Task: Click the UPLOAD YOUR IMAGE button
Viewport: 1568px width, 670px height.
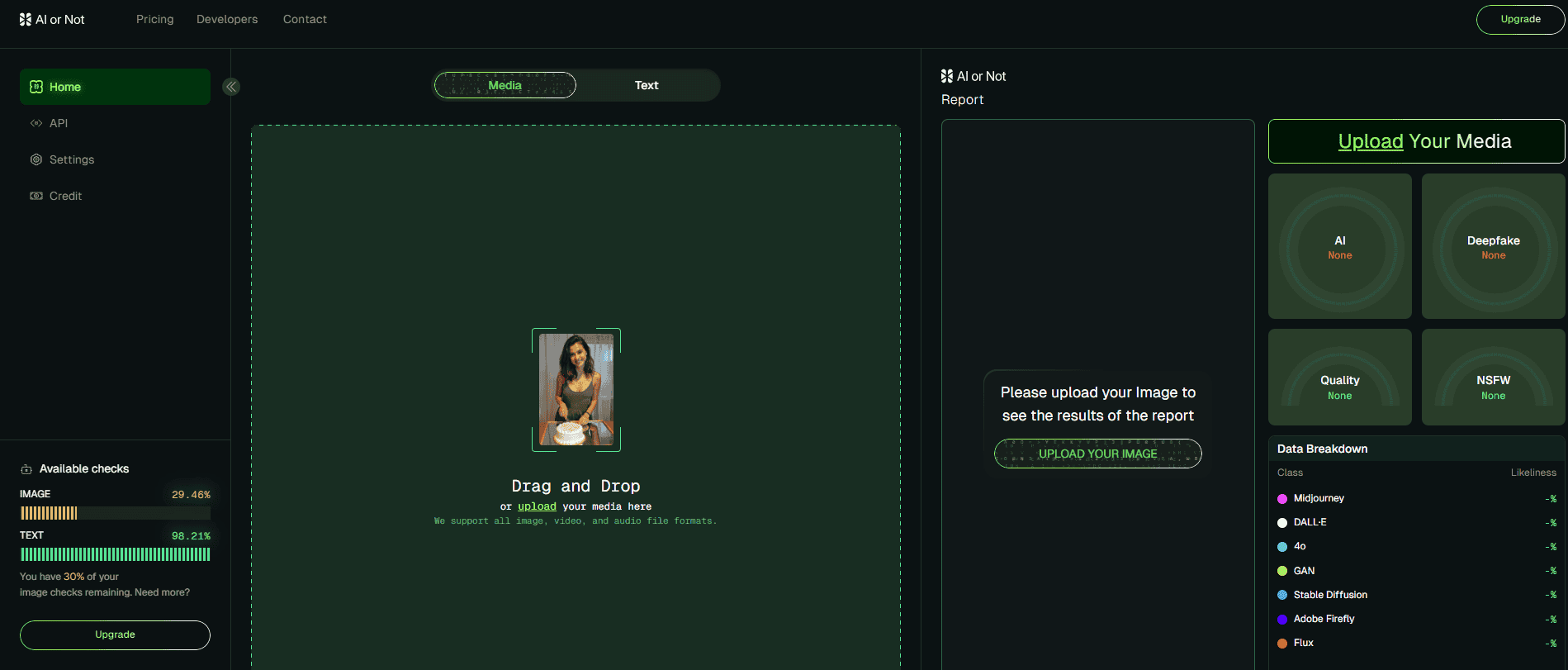Action: (1097, 454)
